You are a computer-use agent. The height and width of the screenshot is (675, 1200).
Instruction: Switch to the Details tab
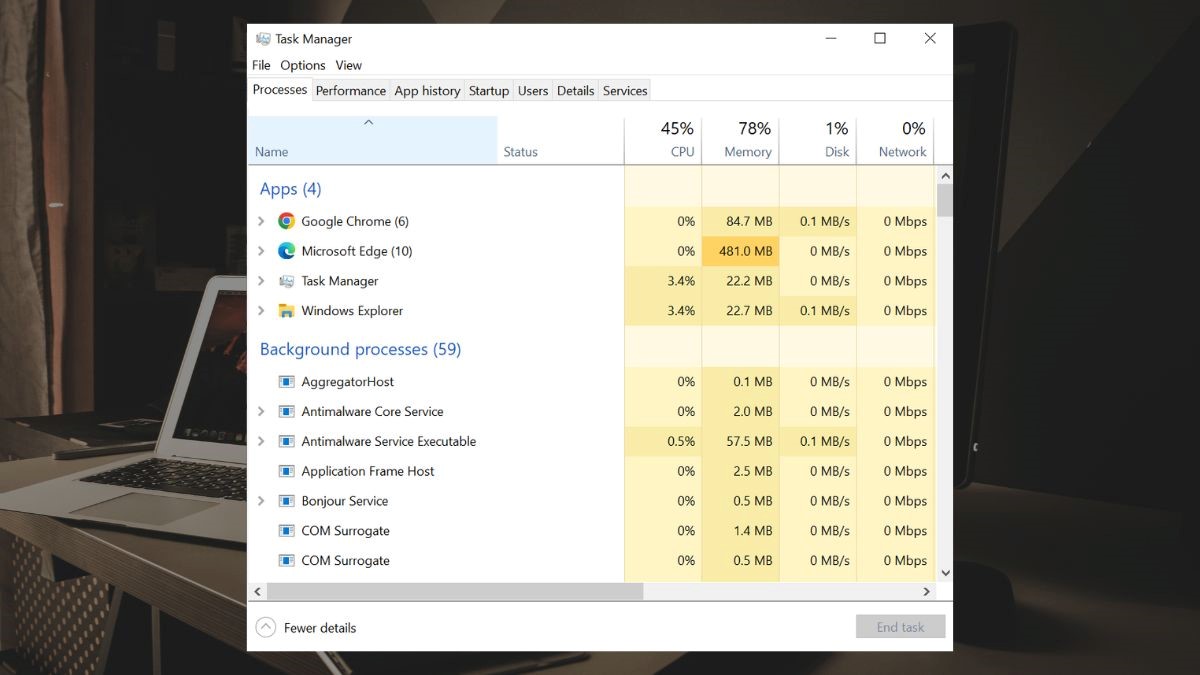point(576,91)
